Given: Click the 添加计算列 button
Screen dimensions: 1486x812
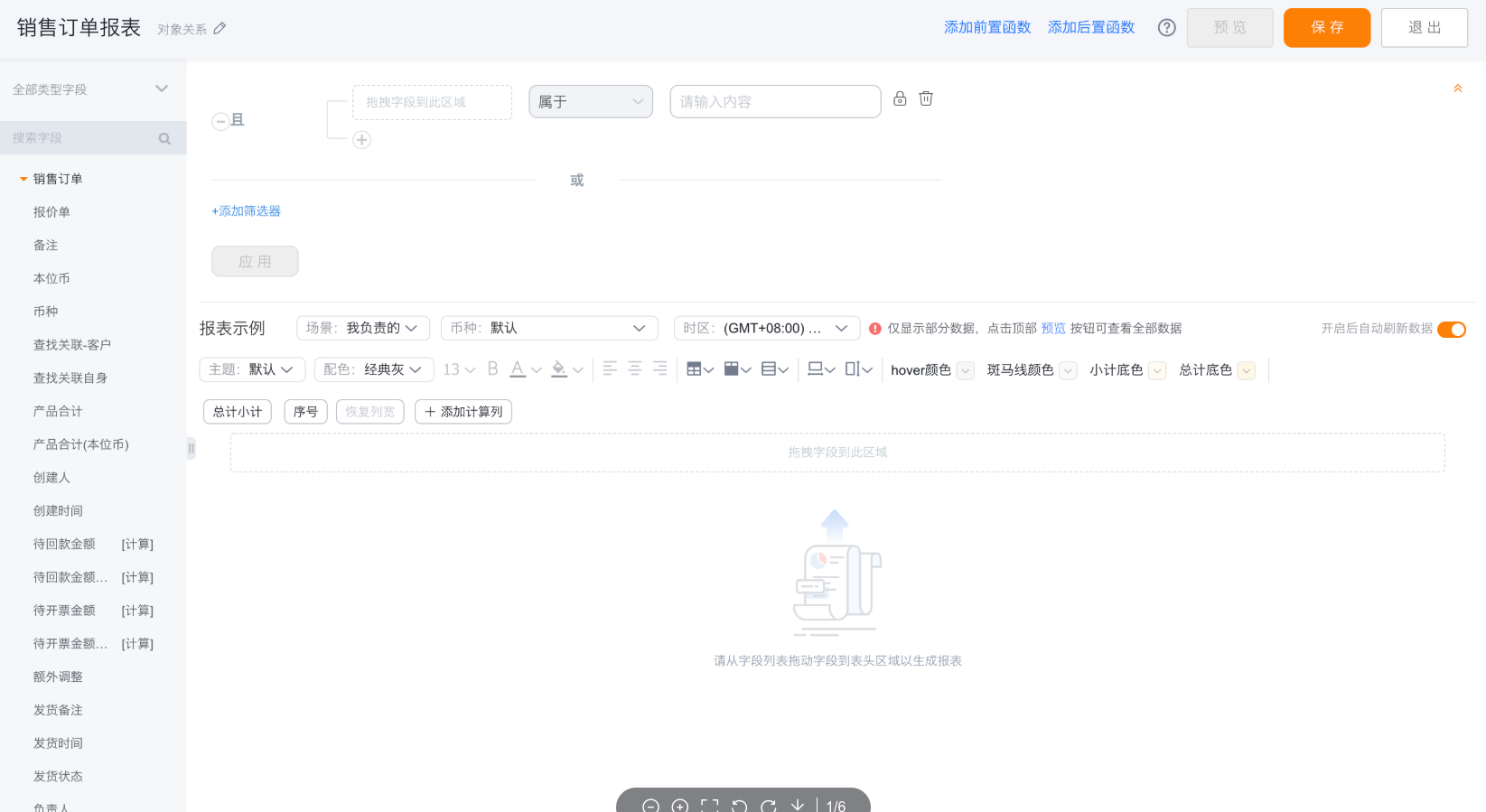Looking at the screenshot, I should tap(463, 412).
